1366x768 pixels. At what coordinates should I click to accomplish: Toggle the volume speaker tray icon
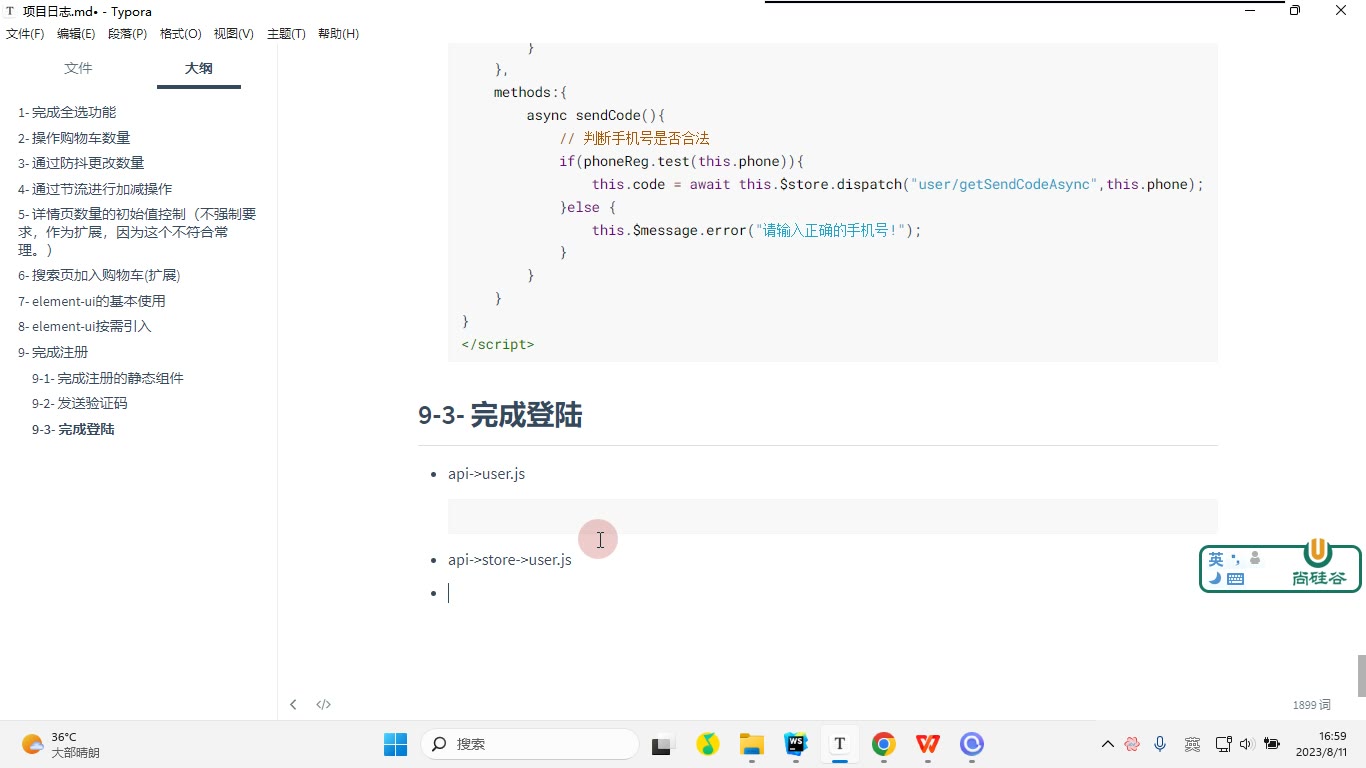coord(1246,744)
